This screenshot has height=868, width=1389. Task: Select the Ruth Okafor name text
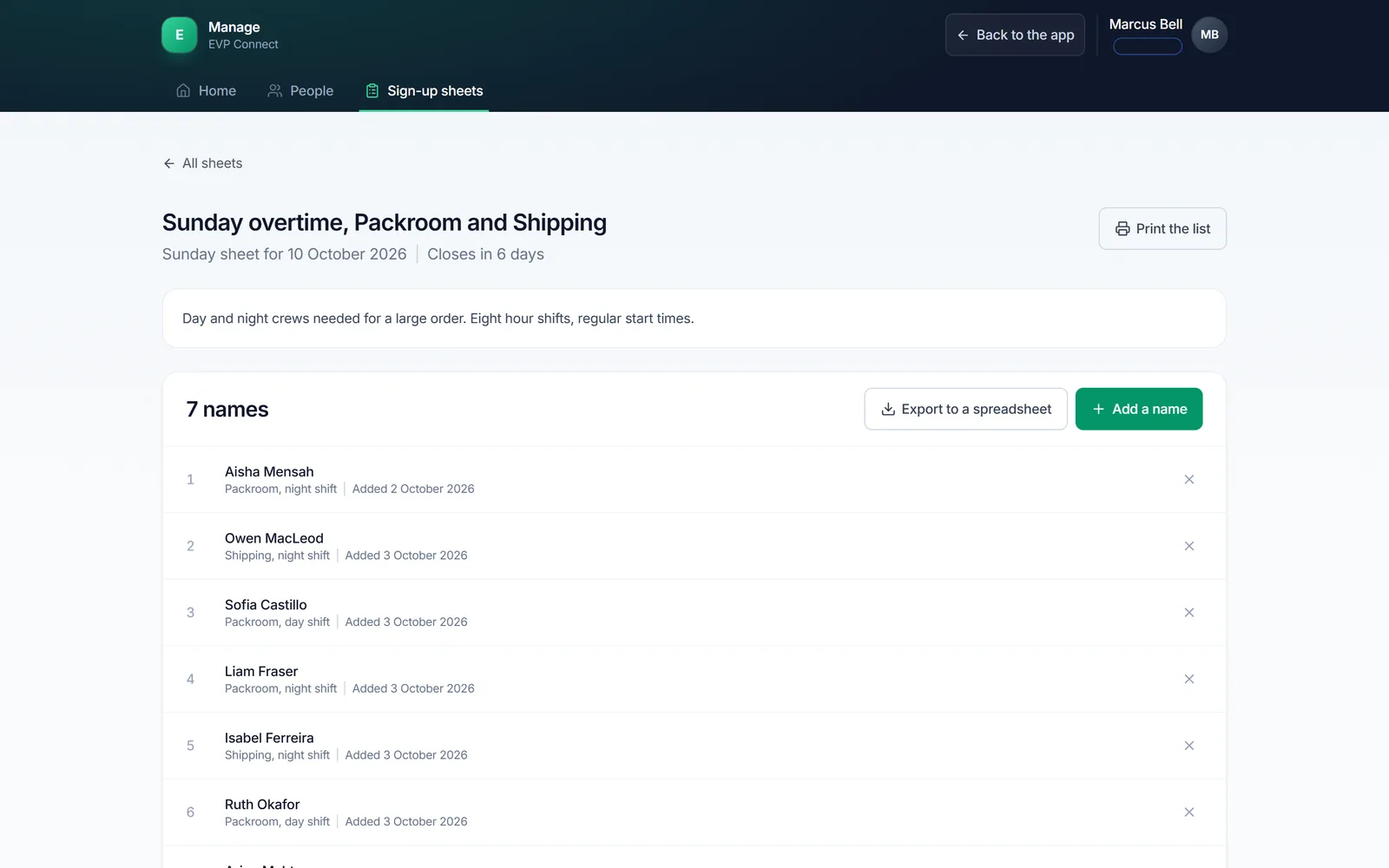262,805
